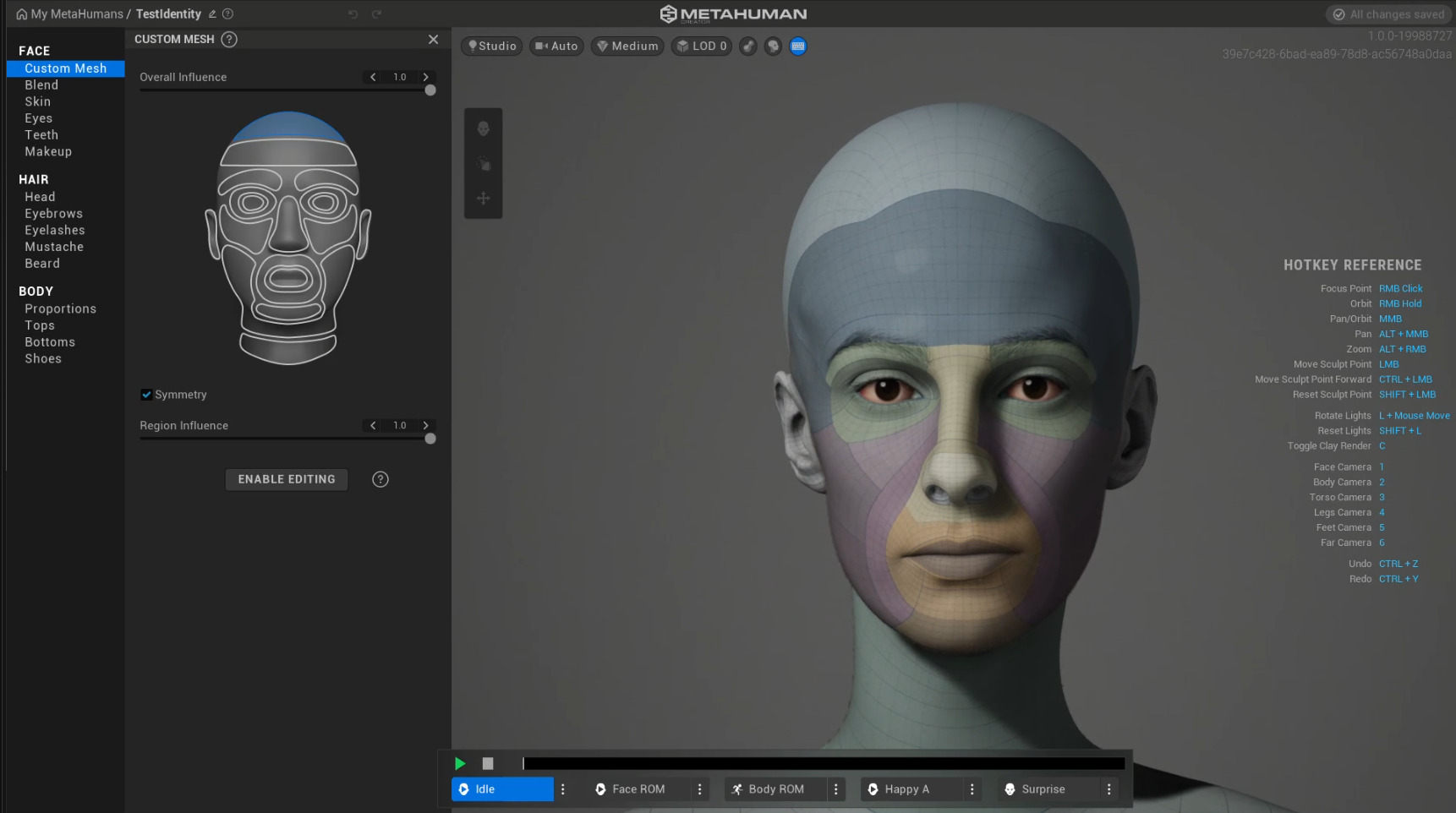This screenshot has height=813, width=1456.
Task: Open the LOD 0 level dropdown
Action: (702, 46)
